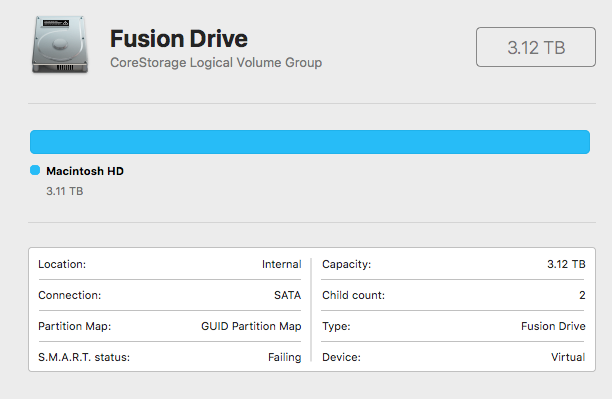Click the Fusion Drive type value
This screenshot has height=399, width=612.
pyautogui.click(x=553, y=326)
